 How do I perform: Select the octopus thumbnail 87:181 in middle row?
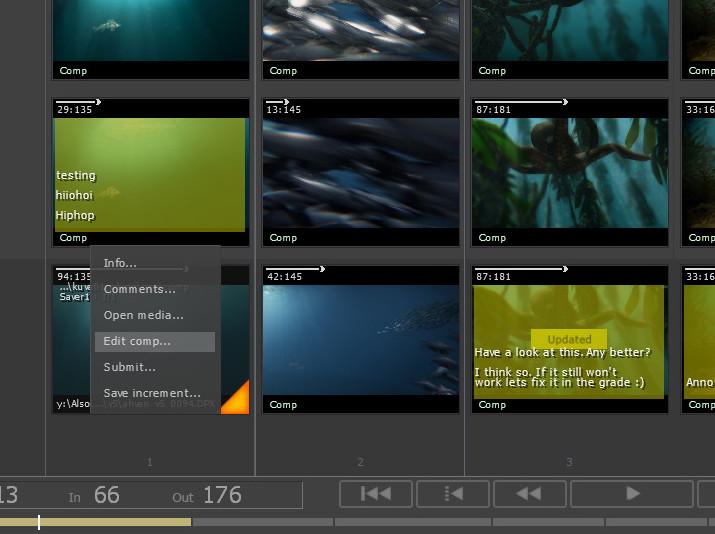point(570,173)
